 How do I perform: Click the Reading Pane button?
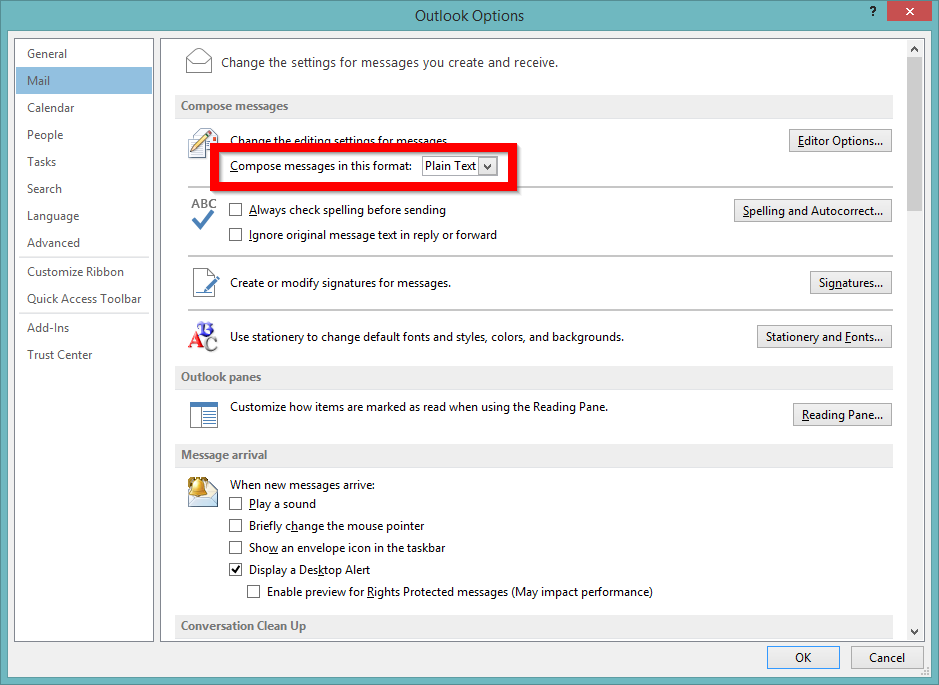point(842,414)
